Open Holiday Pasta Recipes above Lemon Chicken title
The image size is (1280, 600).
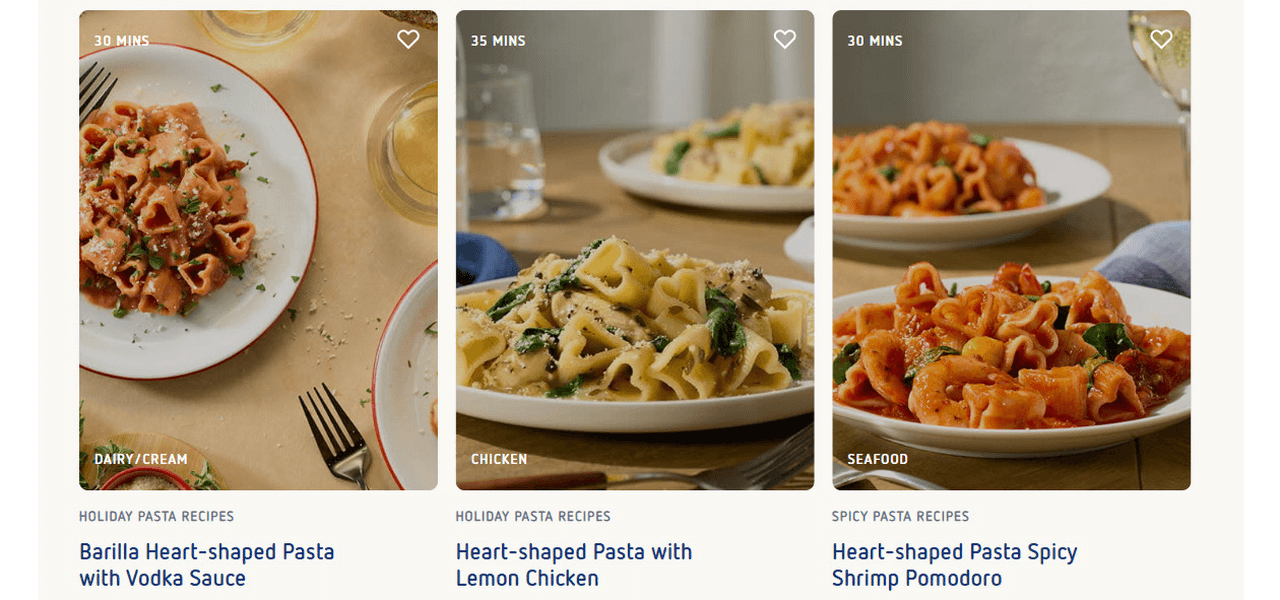pyautogui.click(x=533, y=516)
